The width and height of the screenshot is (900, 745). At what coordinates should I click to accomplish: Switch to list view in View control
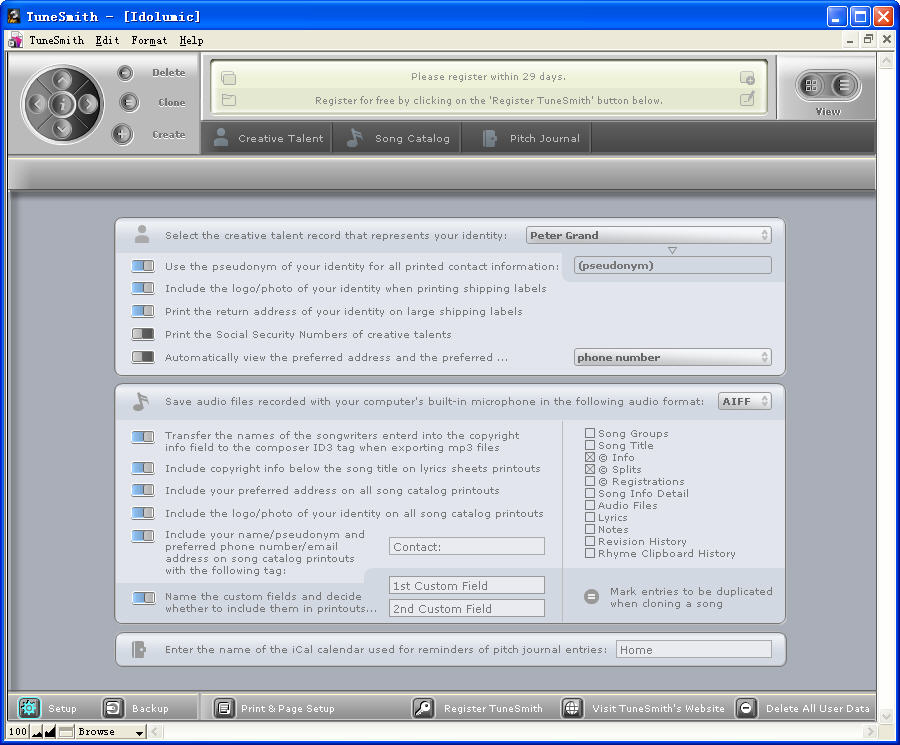pos(843,86)
